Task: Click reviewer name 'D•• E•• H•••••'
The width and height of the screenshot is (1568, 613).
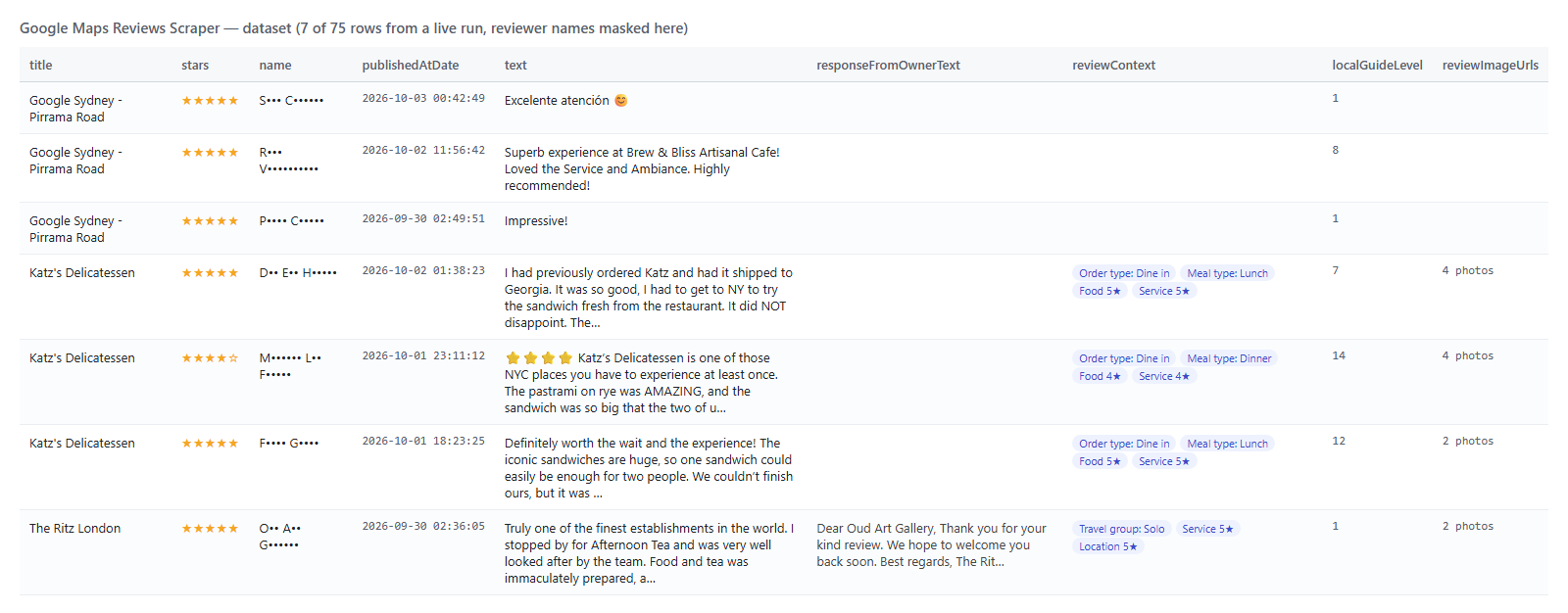Action: click(x=298, y=272)
